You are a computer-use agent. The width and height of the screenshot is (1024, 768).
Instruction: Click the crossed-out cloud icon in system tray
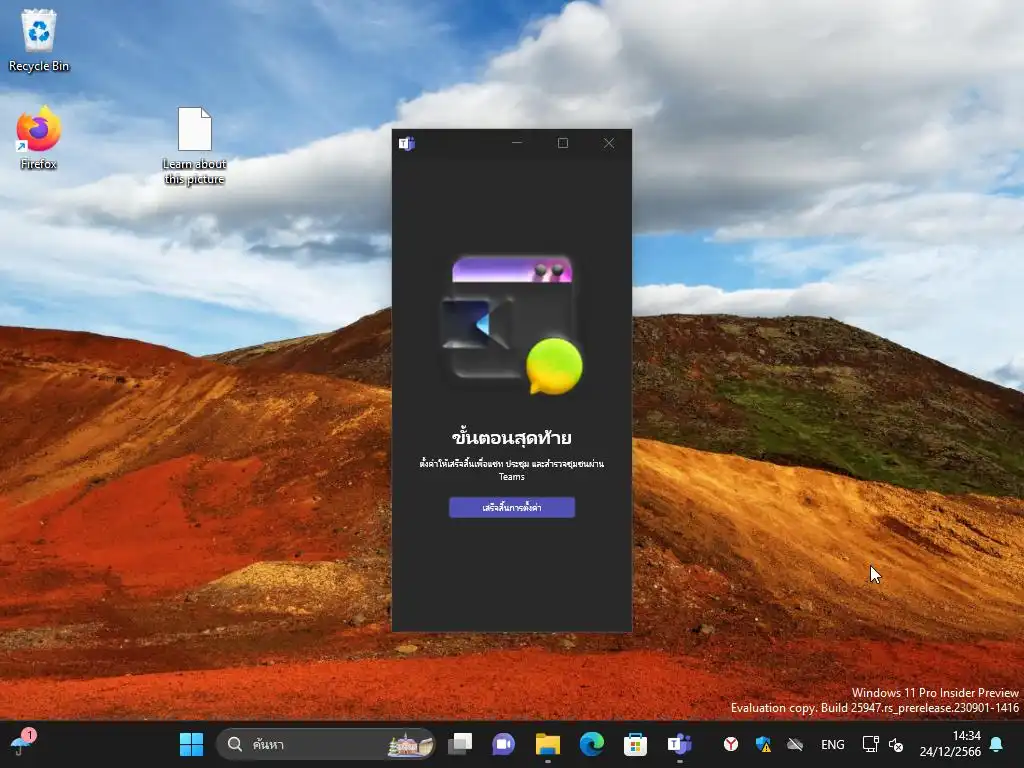tap(795, 744)
